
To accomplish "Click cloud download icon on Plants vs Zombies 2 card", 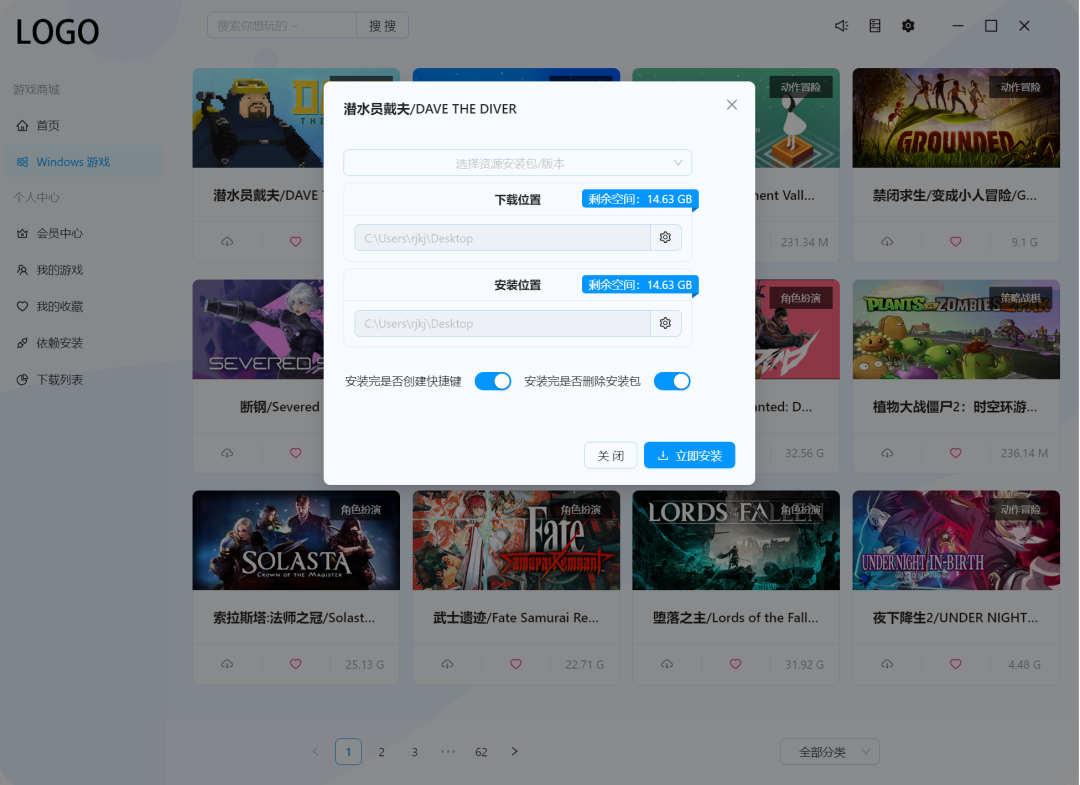I will click(x=887, y=453).
